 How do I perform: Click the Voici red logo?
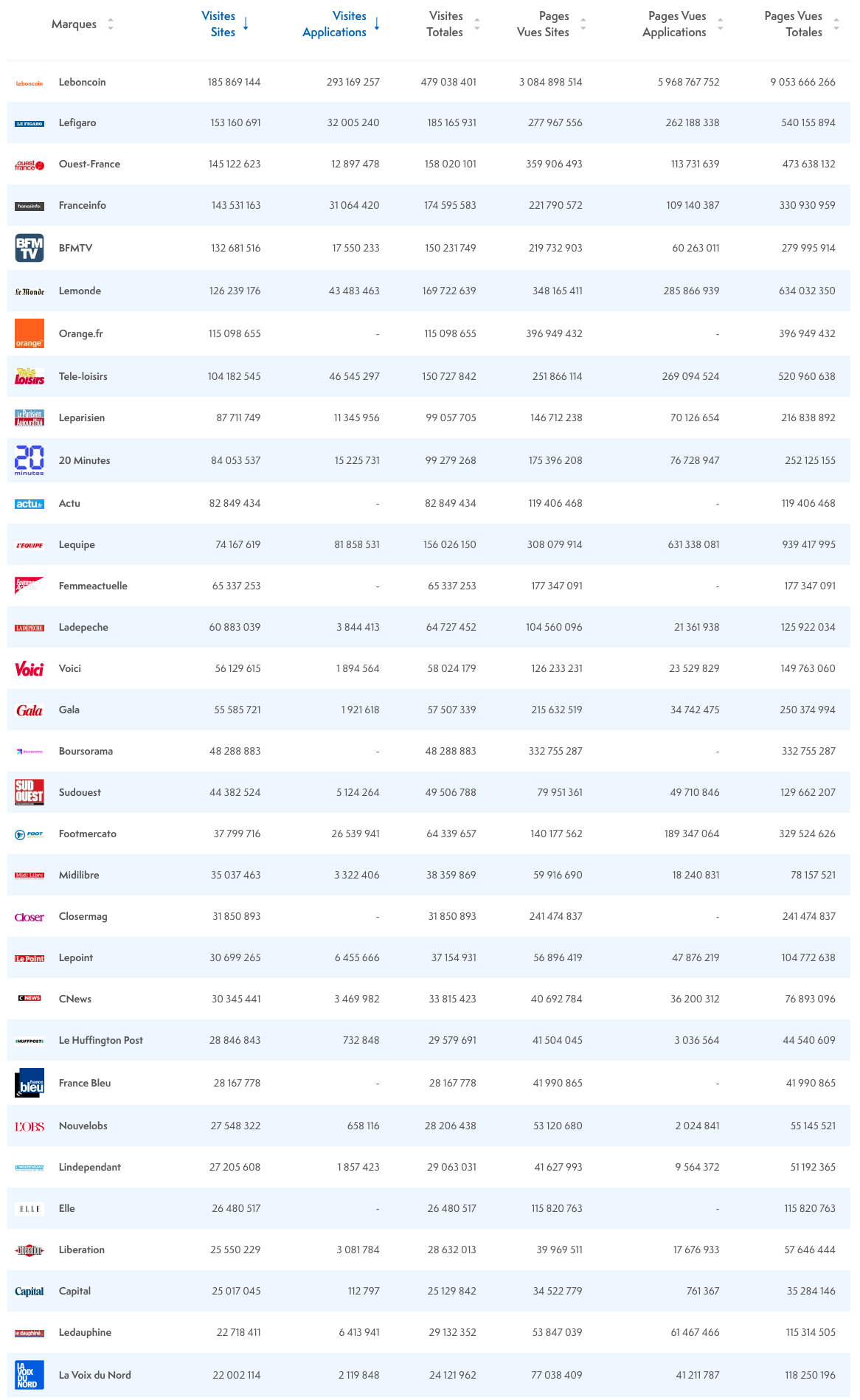pyautogui.click(x=30, y=669)
